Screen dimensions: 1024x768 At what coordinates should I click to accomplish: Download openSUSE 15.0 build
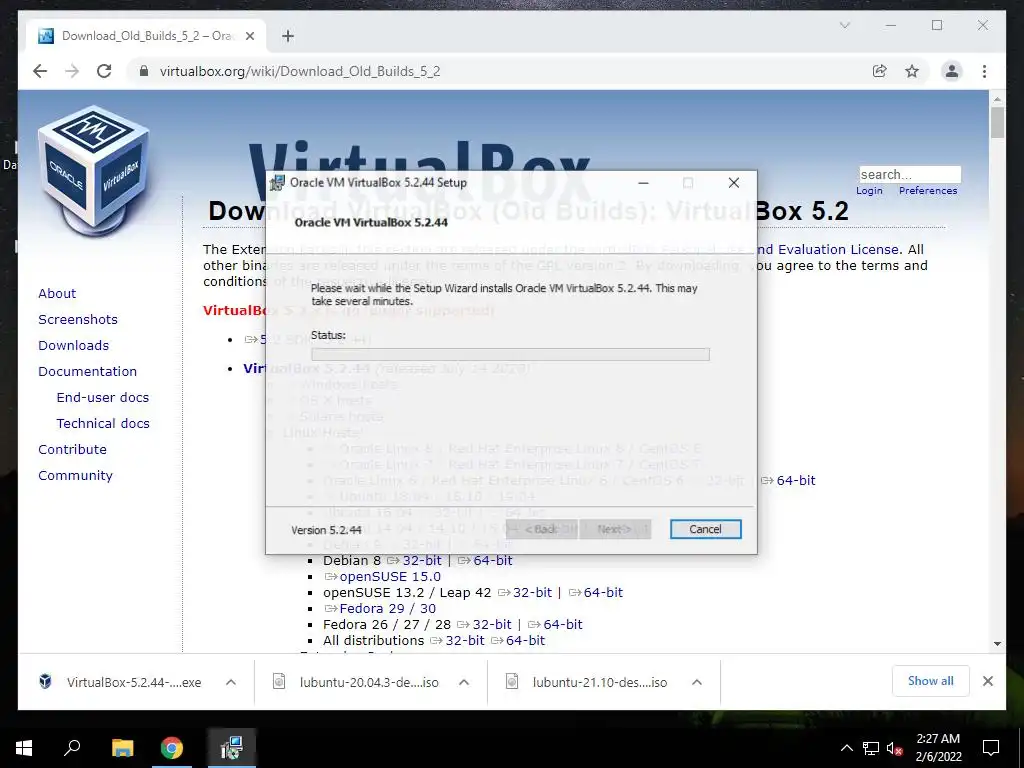(x=383, y=577)
